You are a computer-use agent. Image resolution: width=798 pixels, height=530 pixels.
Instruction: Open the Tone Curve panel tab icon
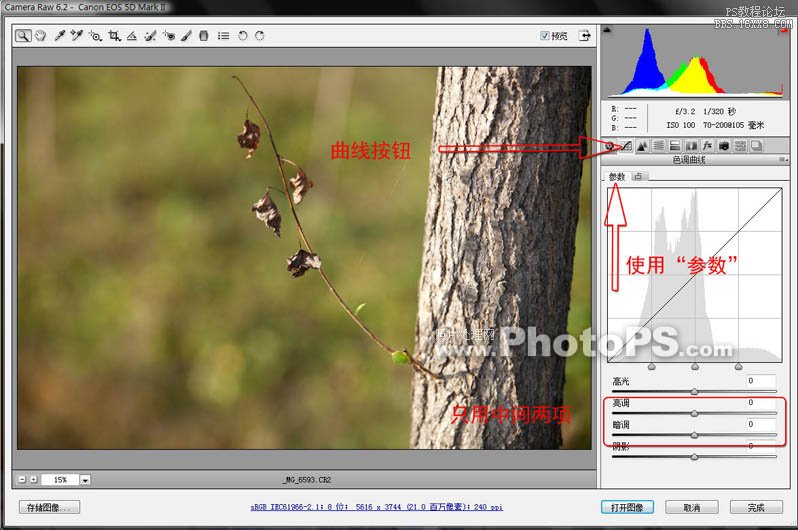click(626, 146)
